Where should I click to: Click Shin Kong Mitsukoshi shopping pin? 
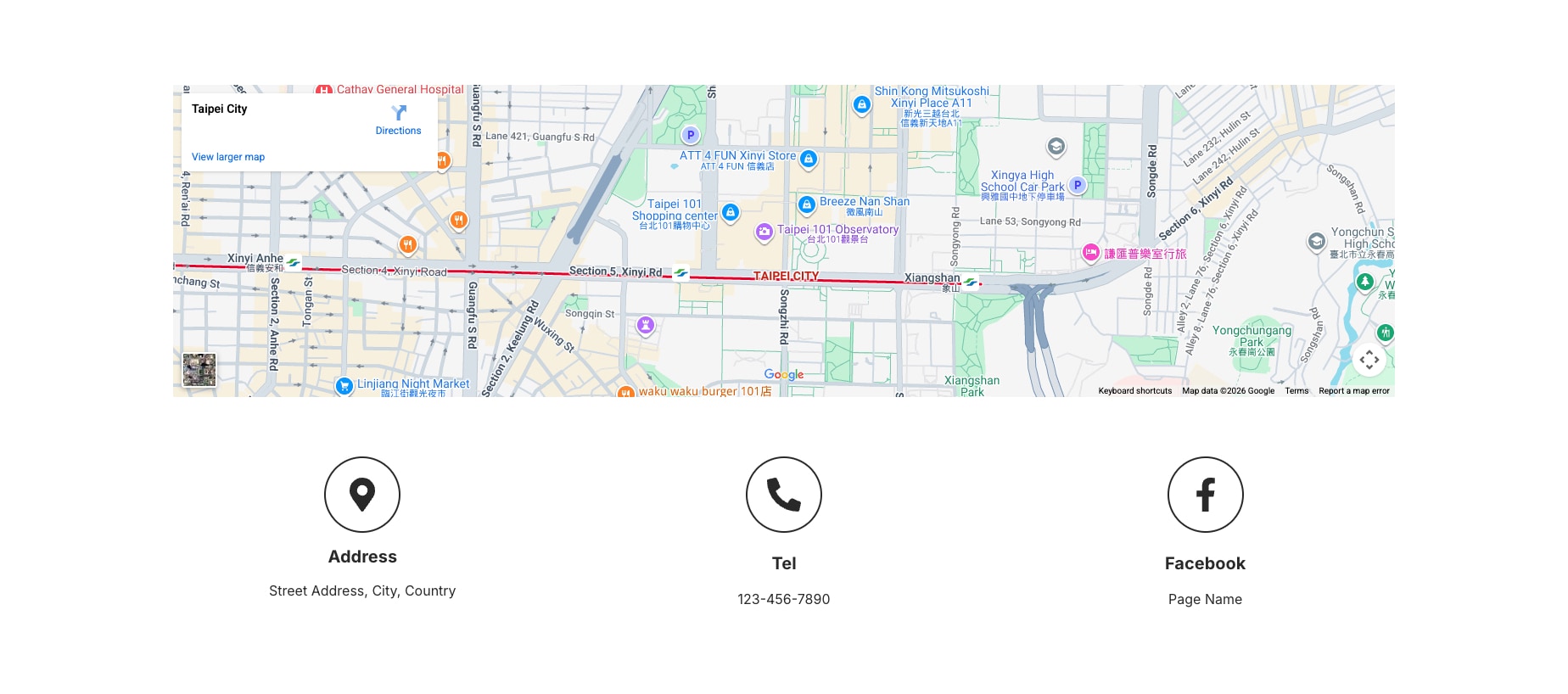pos(862,104)
